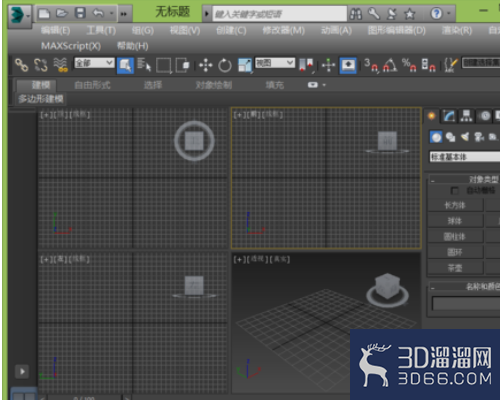Create a 长方体 box primitive

(455, 205)
